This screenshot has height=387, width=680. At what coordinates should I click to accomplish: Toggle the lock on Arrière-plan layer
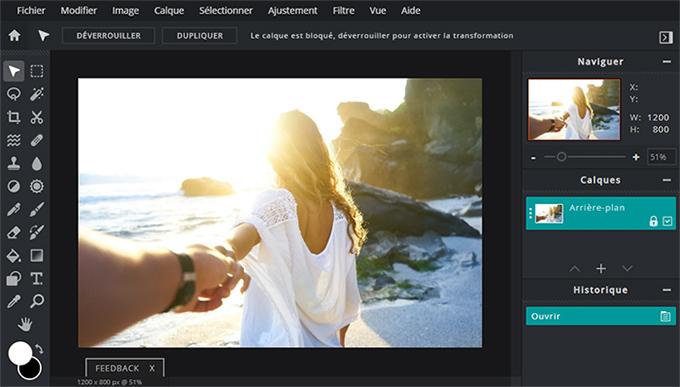653,221
